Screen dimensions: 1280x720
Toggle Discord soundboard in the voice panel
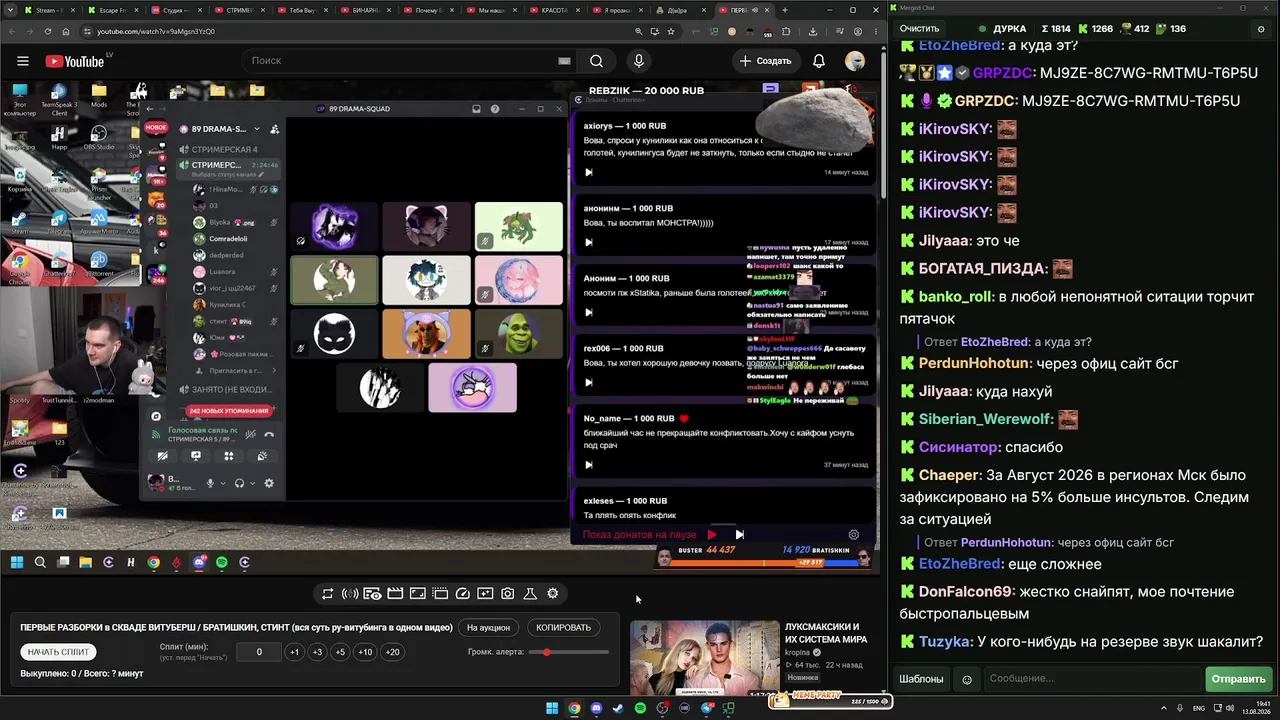click(262, 456)
